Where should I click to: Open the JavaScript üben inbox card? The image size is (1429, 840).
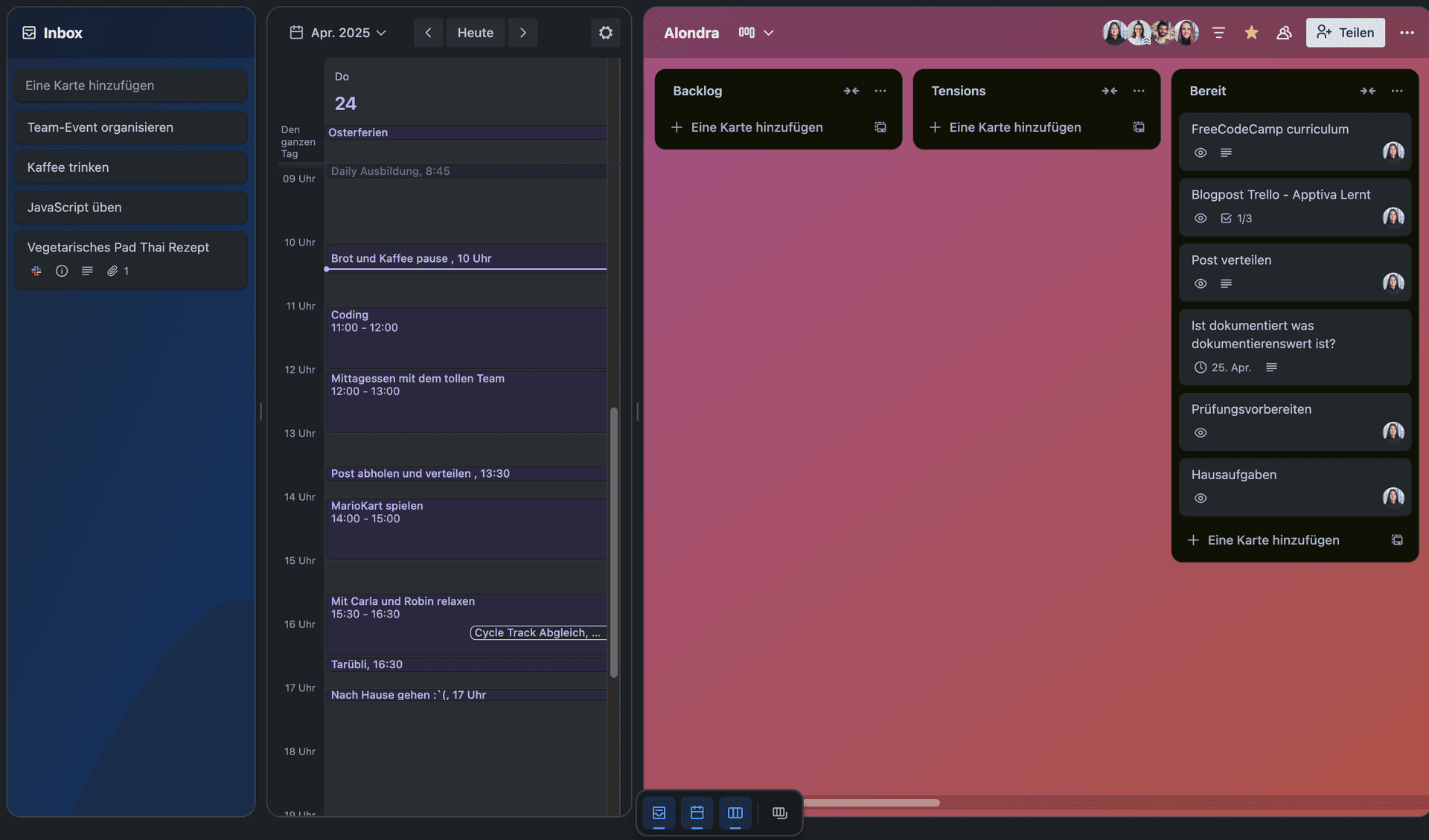coord(131,208)
